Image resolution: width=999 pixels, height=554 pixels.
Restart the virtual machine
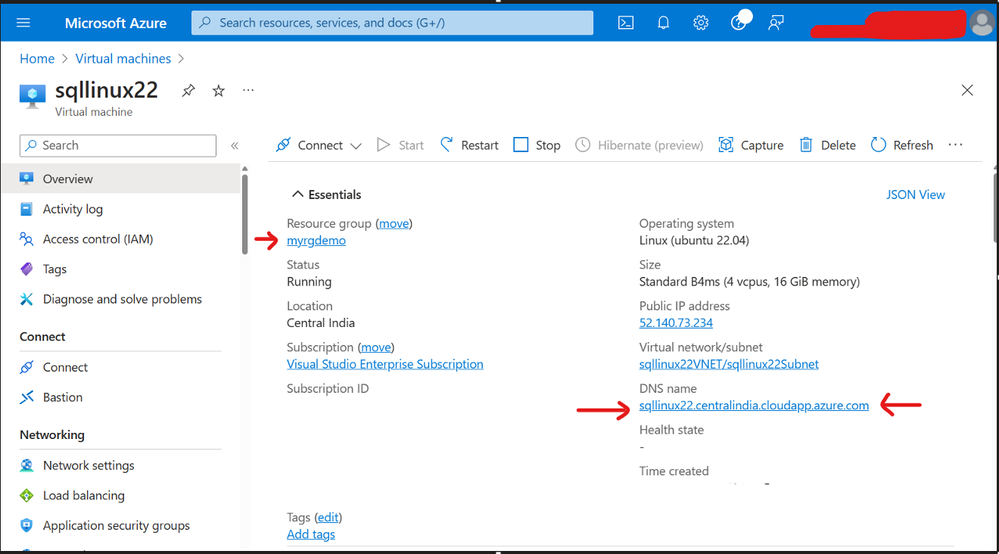[x=470, y=145]
